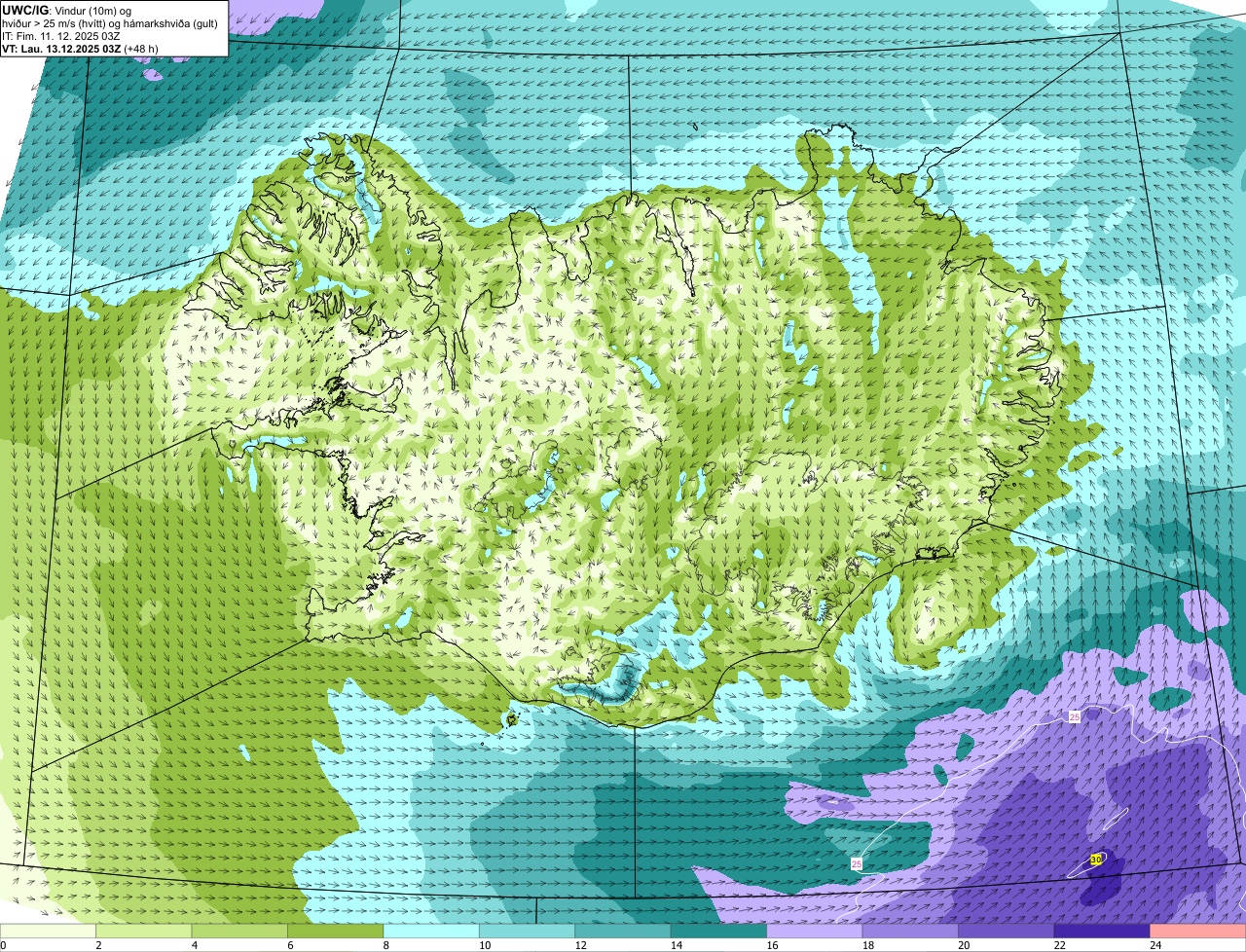
Task: Click the yellow "30" peak gust label
Action: (x=1096, y=860)
